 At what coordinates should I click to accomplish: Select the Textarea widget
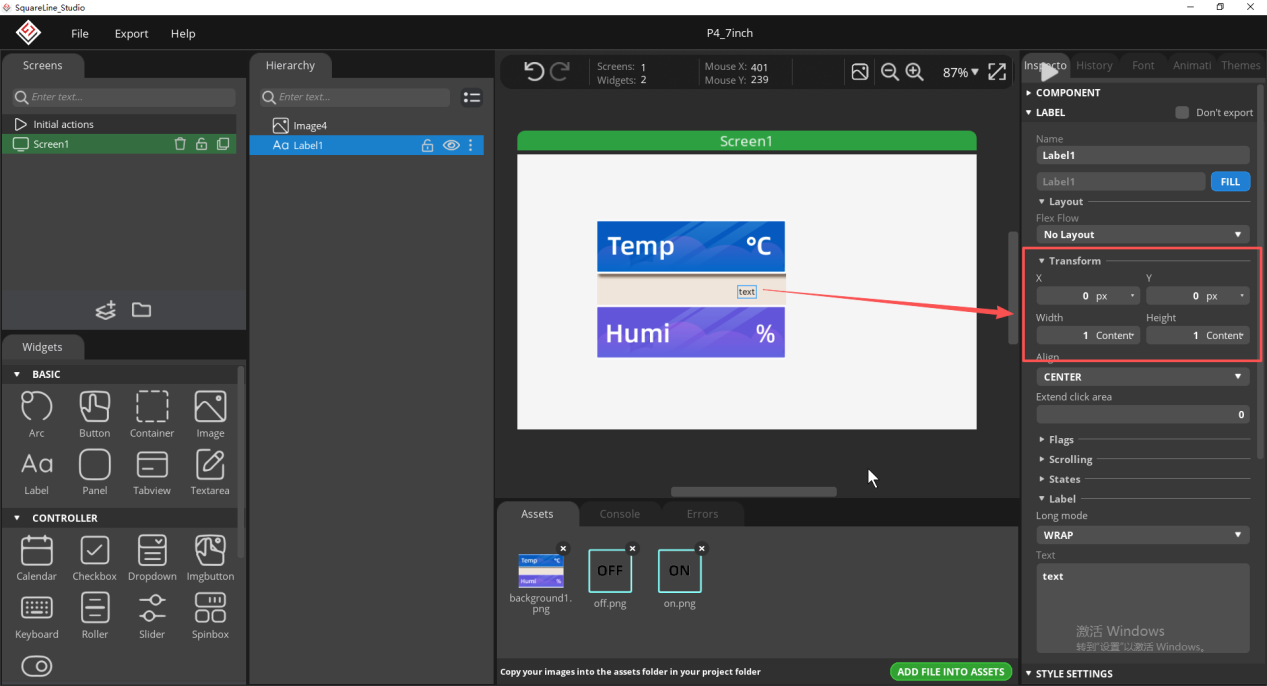pyautogui.click(x=210, y=472)
